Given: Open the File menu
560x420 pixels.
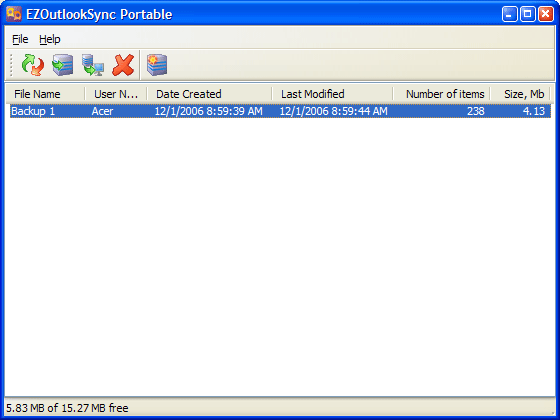Looking at the screenshot, I should pos(20,39).
